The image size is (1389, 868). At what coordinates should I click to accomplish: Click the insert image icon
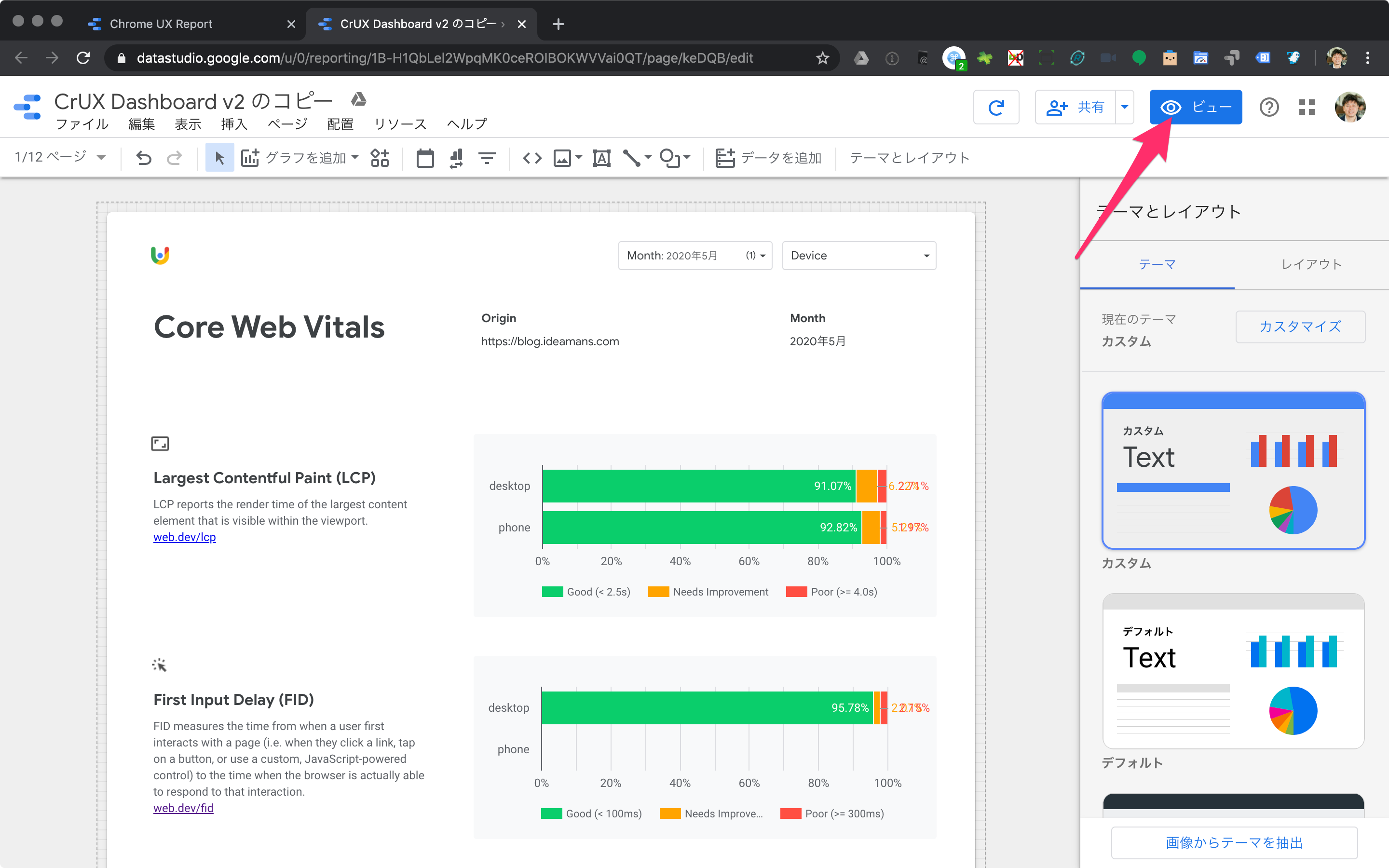point(562,157)
